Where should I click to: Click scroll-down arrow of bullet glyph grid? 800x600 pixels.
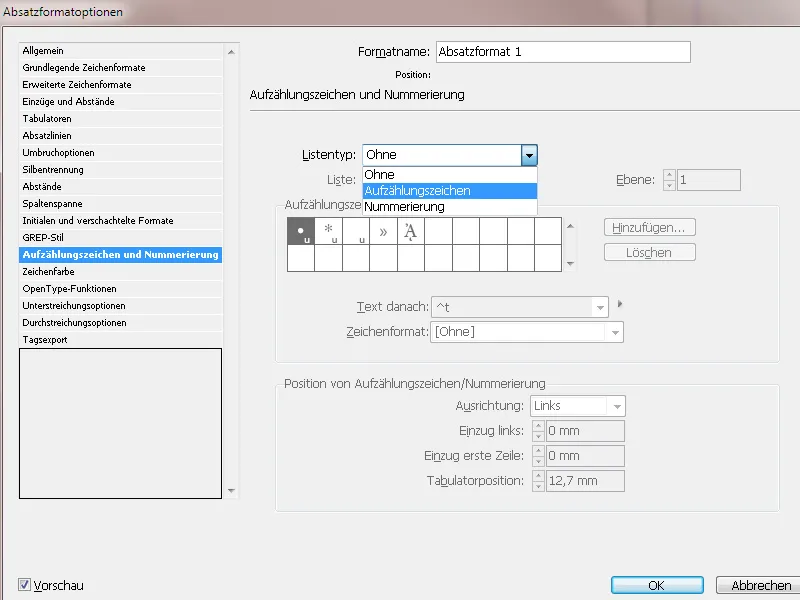(570, 264)
